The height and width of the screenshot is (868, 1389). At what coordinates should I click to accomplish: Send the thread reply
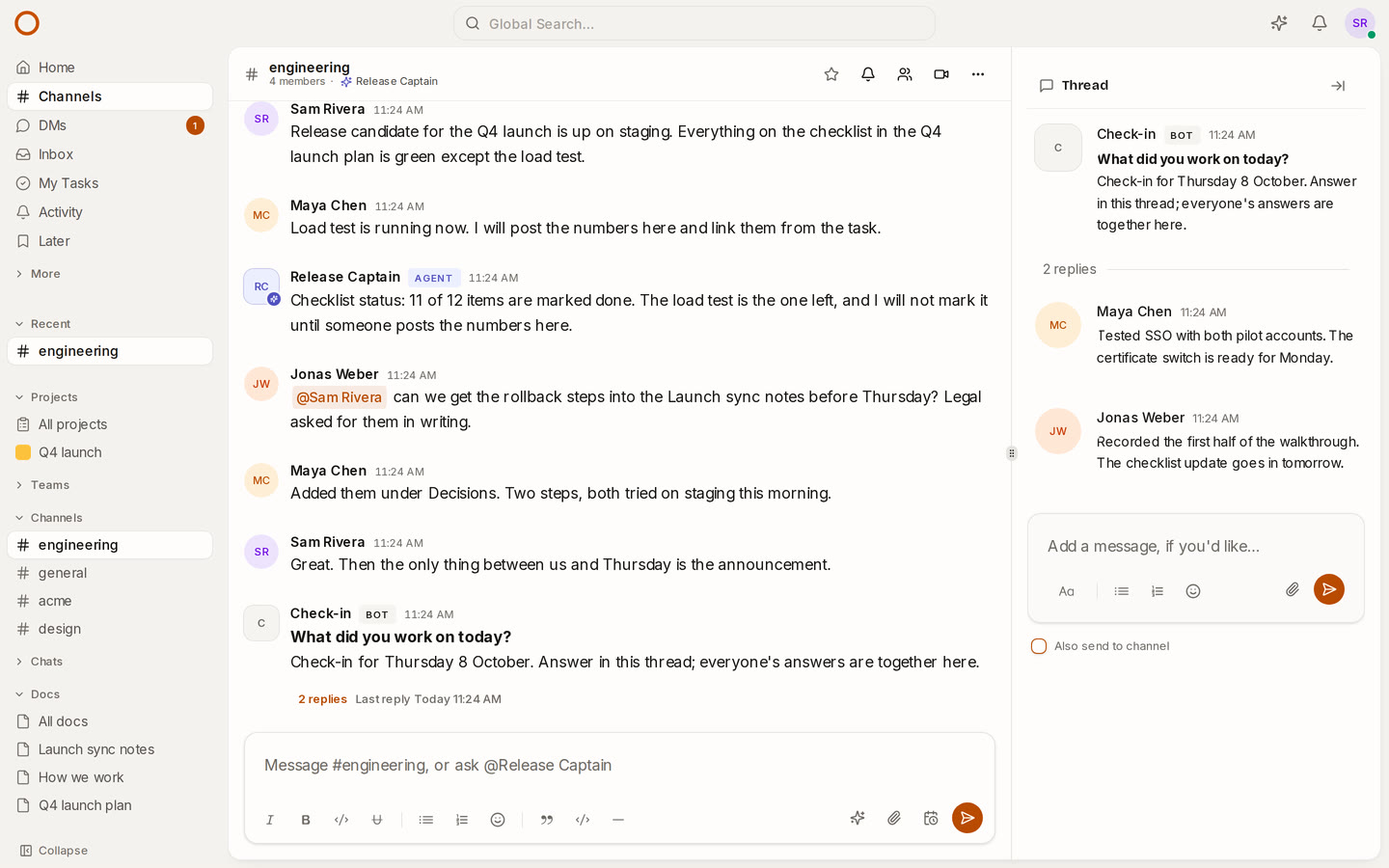(x=1329, y=589)
